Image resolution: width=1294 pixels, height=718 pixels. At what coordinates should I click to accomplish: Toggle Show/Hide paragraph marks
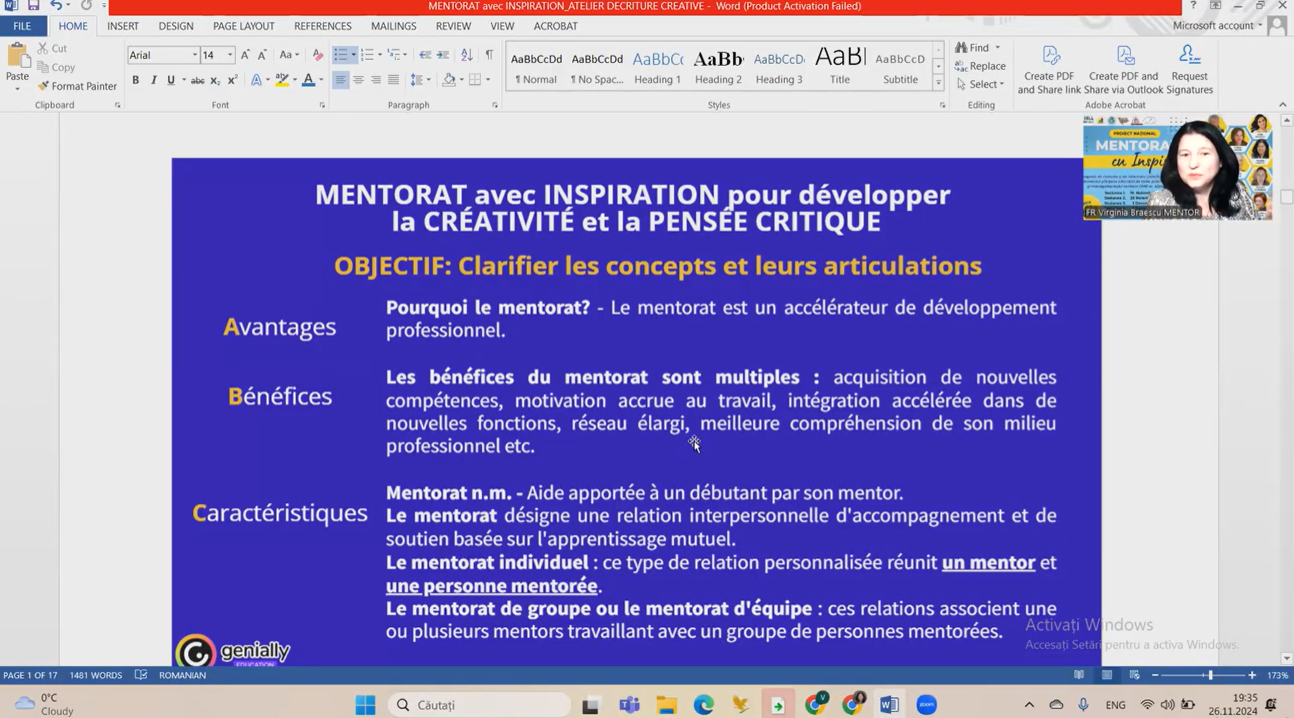tap(489, 55)
